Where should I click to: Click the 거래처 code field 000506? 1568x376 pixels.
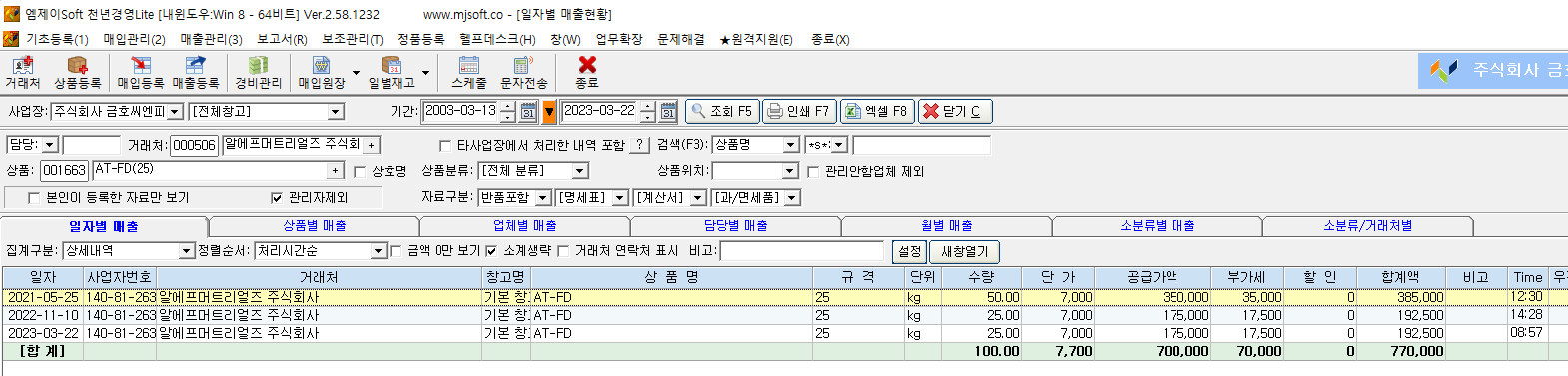(194, 145)
